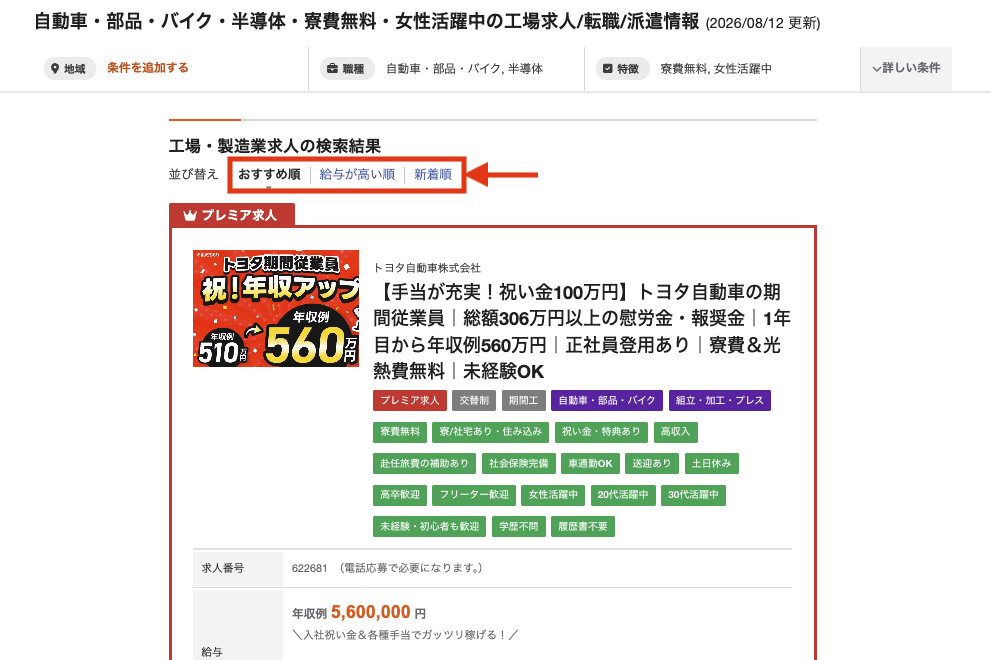Open the Toyota job banner thumbnail
991x660 pixels.
pos(276,308)
